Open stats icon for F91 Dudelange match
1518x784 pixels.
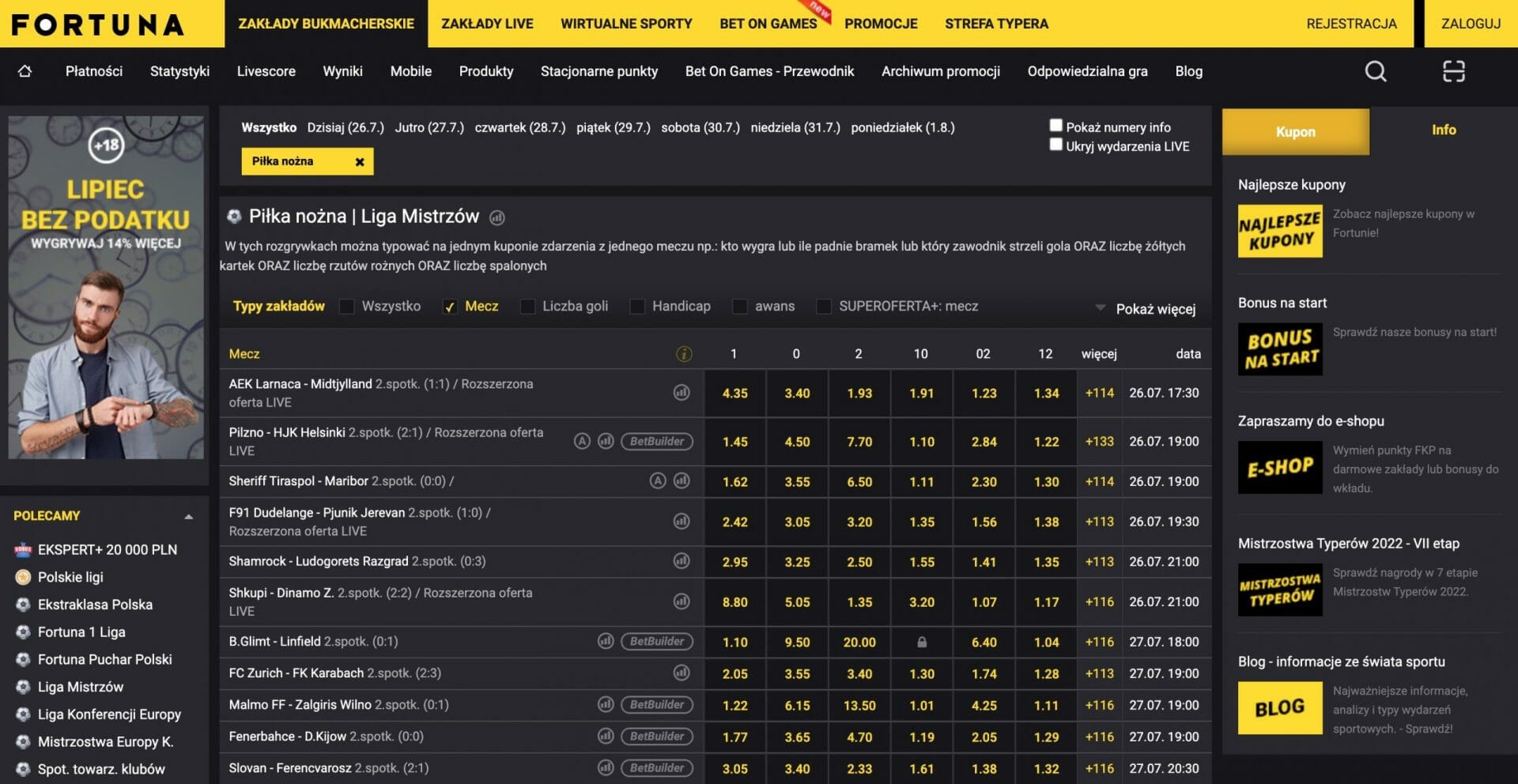[x=682, y=521]
